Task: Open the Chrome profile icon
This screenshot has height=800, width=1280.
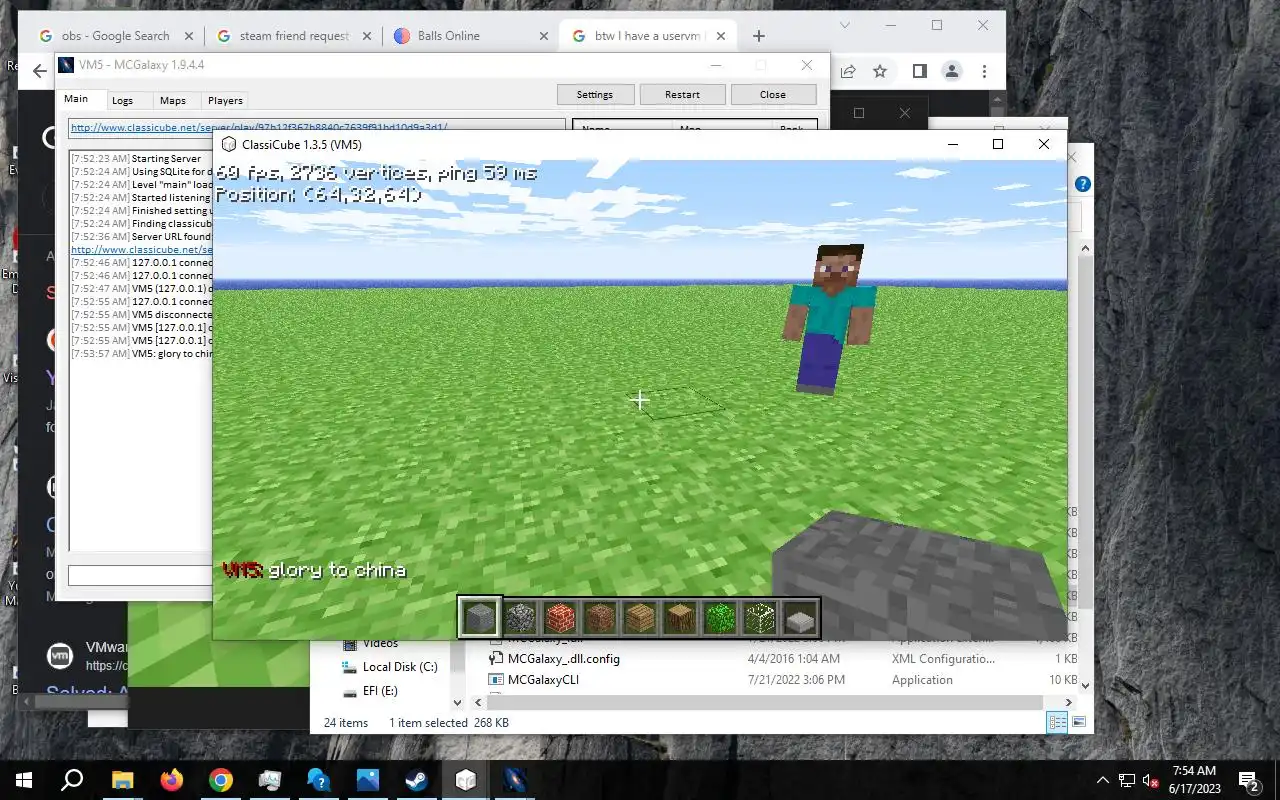Action: (952, 71)
